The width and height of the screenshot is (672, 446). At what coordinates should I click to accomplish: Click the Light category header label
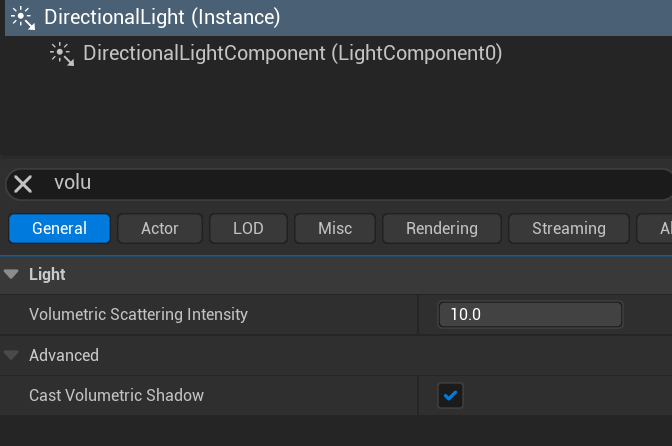point(47,274)
